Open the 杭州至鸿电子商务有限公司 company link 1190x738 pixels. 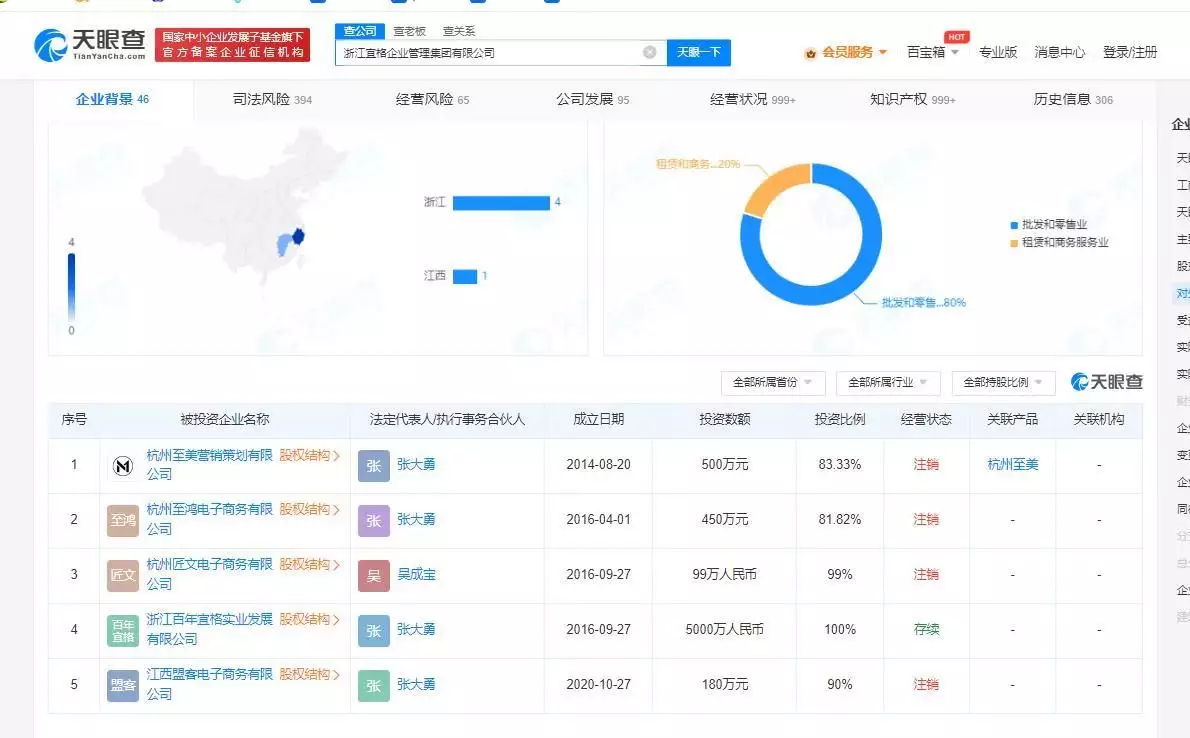tap(209, 519)
